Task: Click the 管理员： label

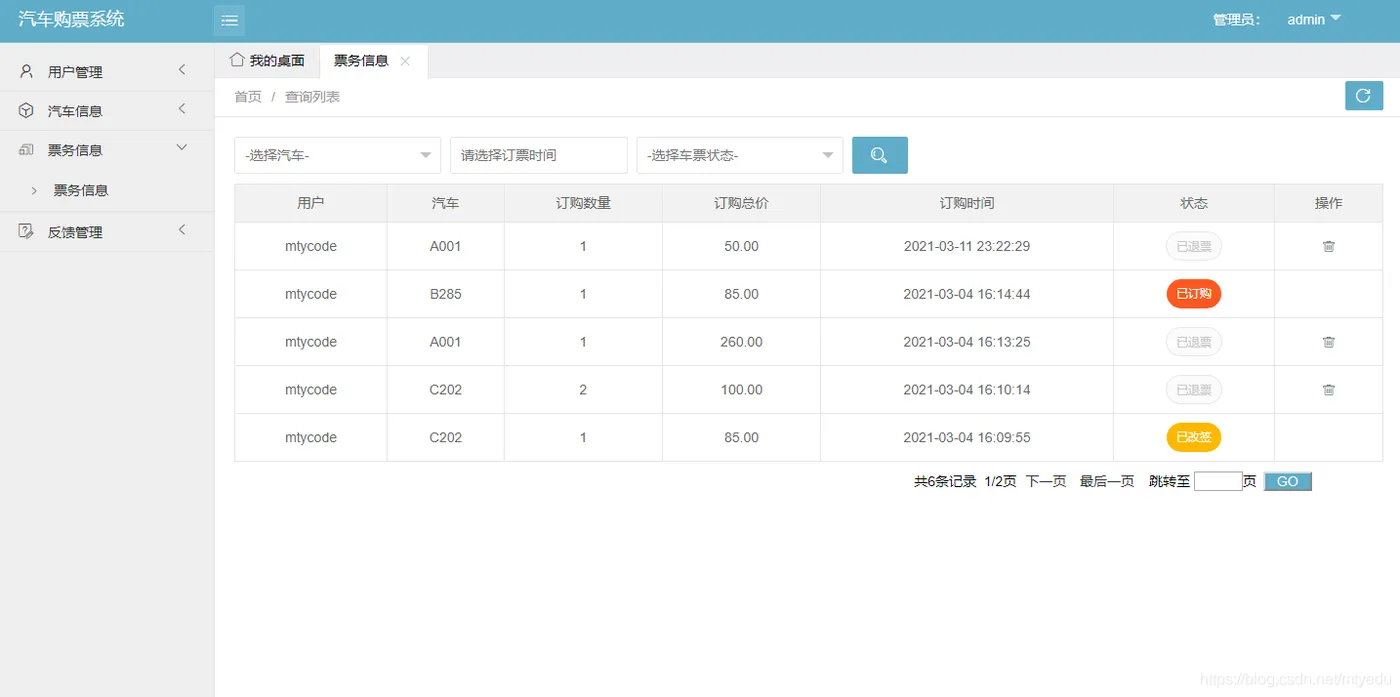Action: coord(1237,20)
